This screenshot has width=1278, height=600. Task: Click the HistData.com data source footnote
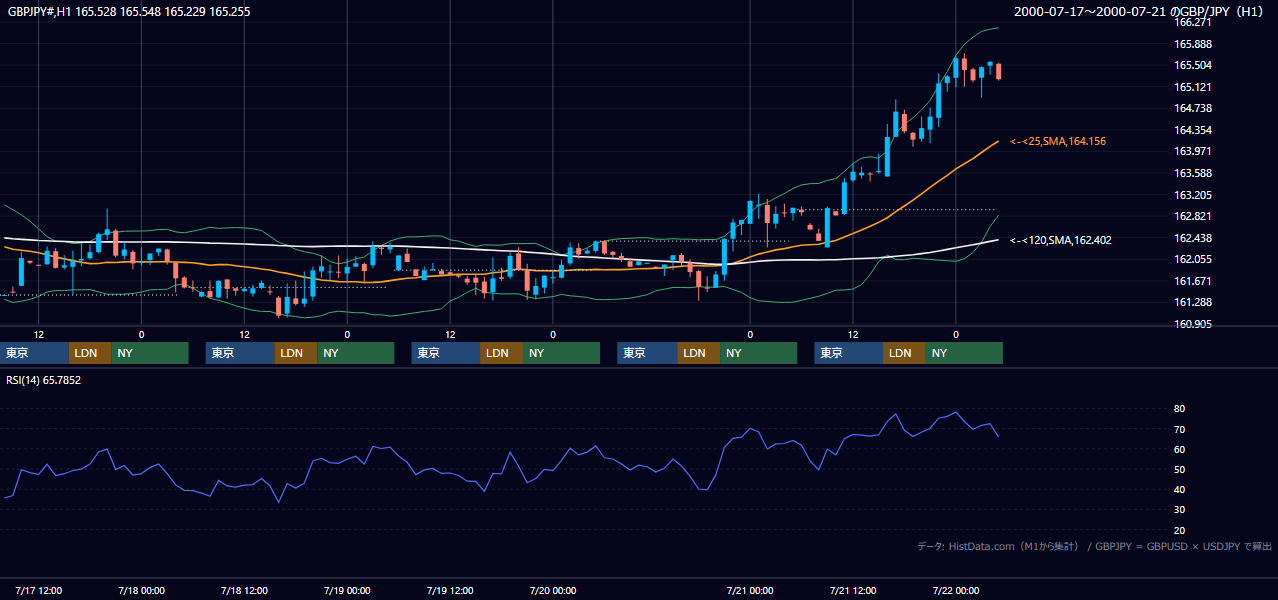click(x=1095, y=546)
